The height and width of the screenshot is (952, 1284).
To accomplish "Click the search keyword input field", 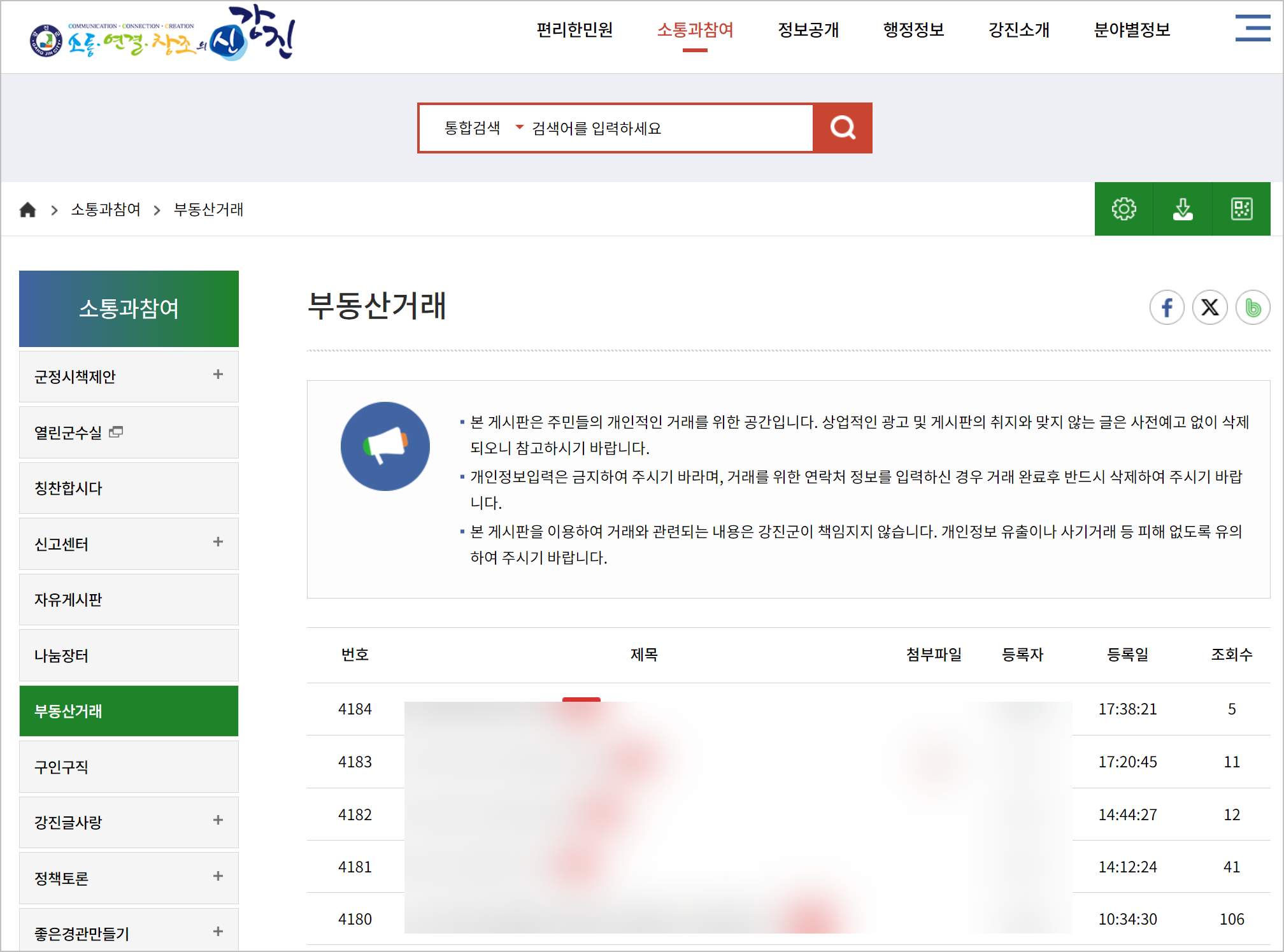I will [669, 128].
